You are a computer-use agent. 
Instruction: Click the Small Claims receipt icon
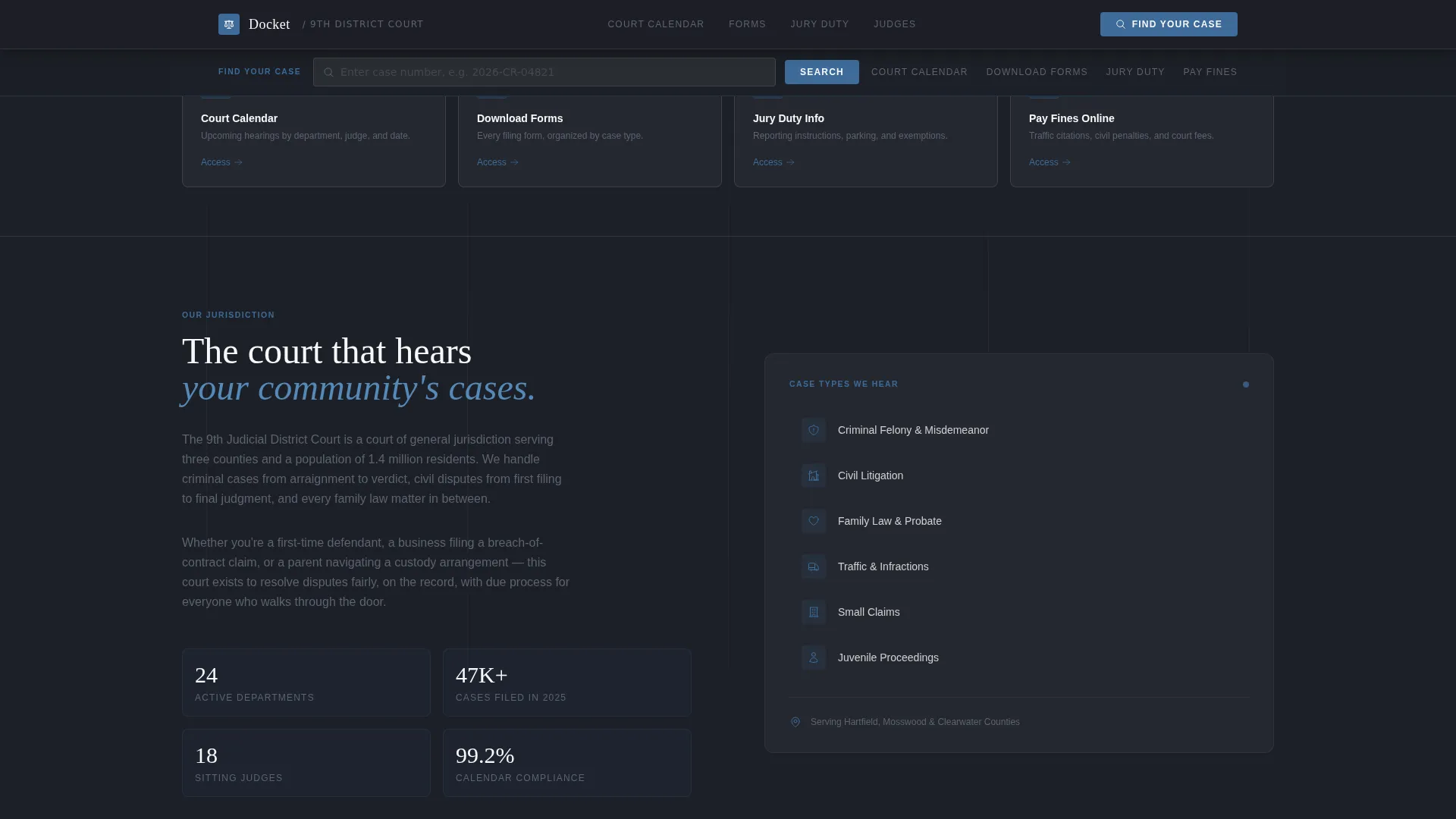click(x=814, y=612)
